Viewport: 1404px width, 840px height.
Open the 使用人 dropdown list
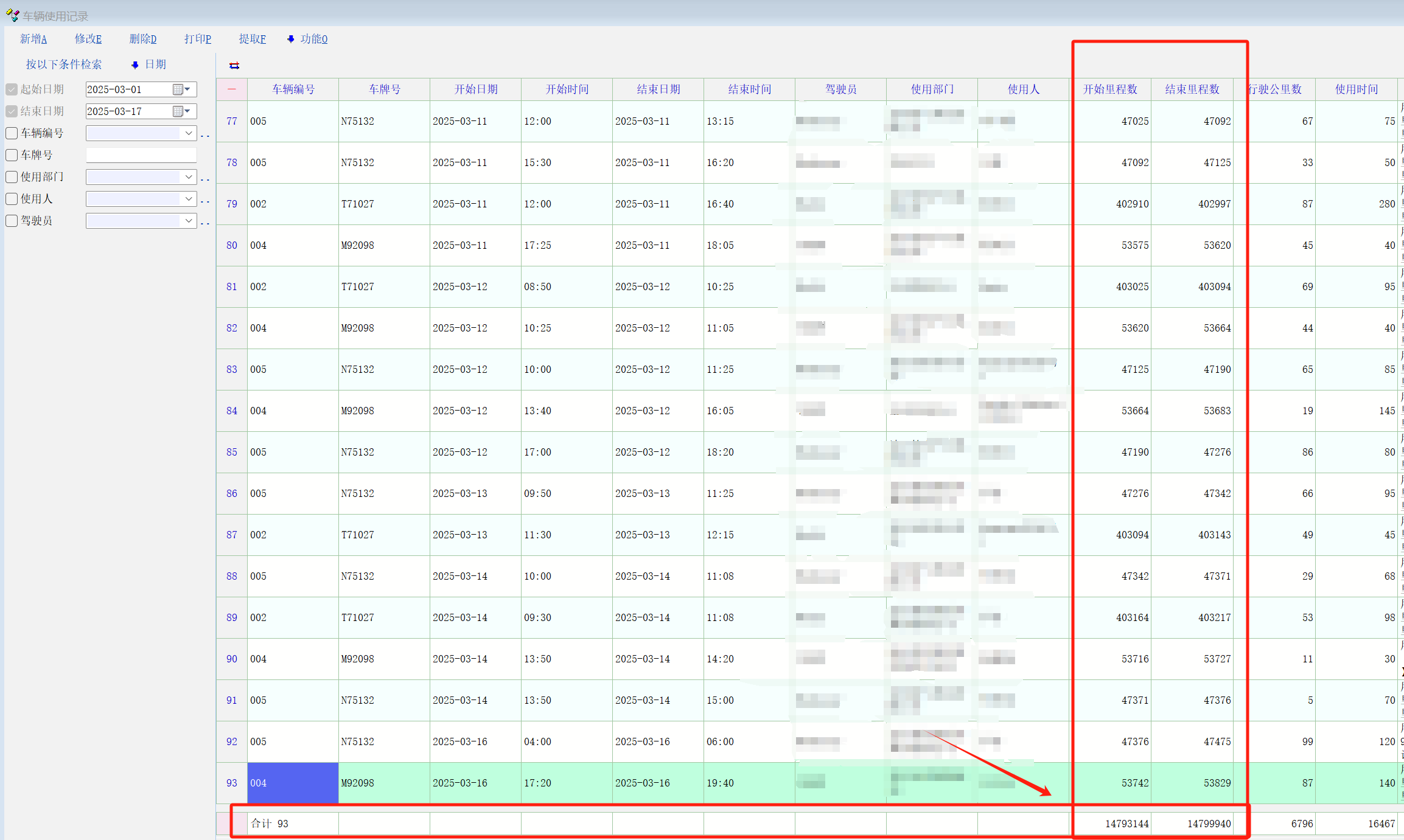tap(189, 199)
